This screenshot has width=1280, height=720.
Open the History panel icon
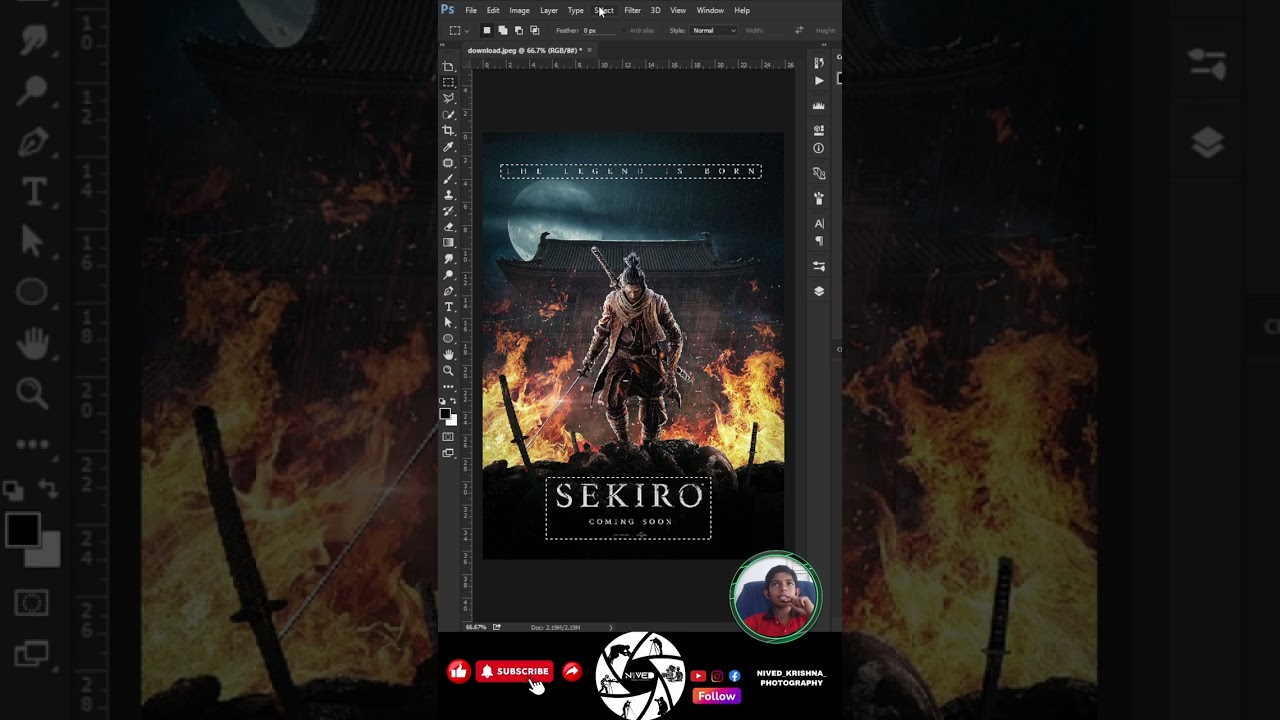pos(819,64)
